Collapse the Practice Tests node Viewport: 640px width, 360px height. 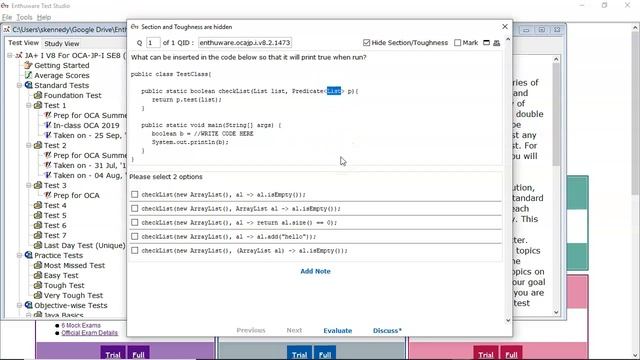click(19, 255)
